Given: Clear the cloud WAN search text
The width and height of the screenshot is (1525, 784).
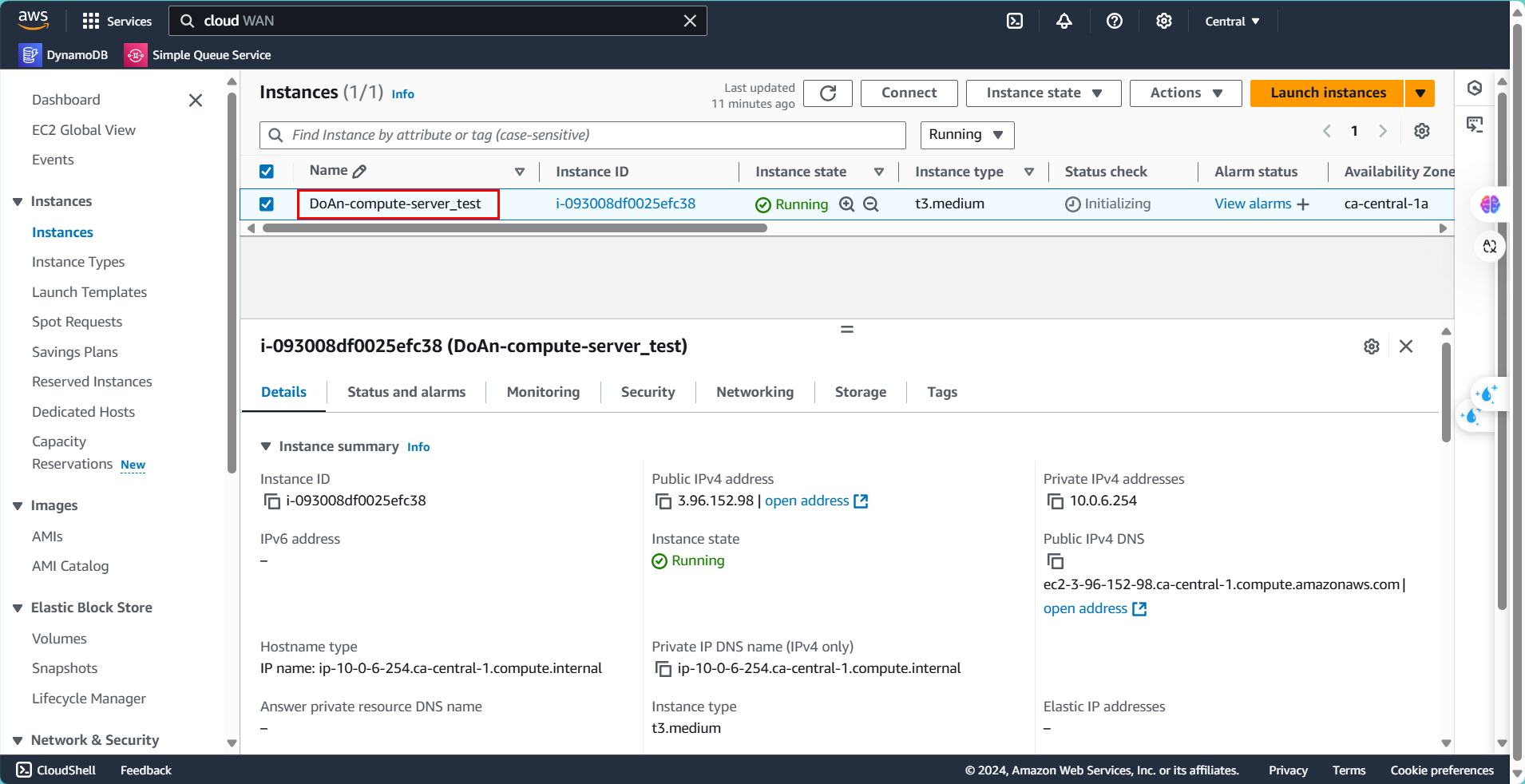Looking at the screenshot, I should [x=690, y=21].
